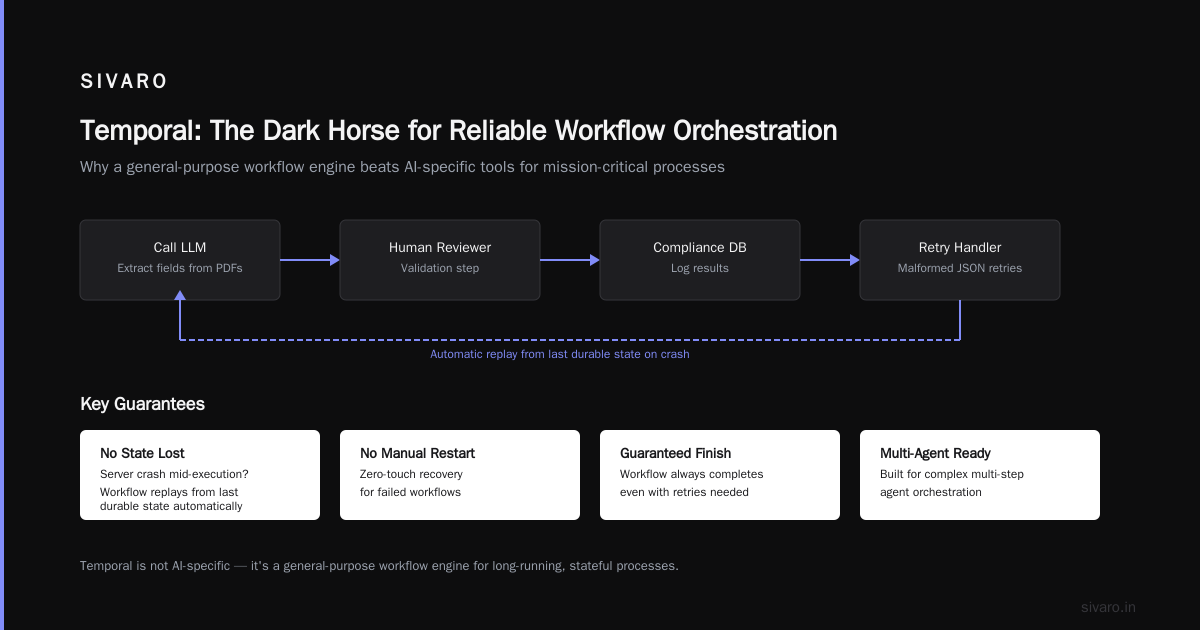The height and width of the screenshot is (630, 1200).
Task: Open the sivaro.in link
Action: pos(1108,607)
